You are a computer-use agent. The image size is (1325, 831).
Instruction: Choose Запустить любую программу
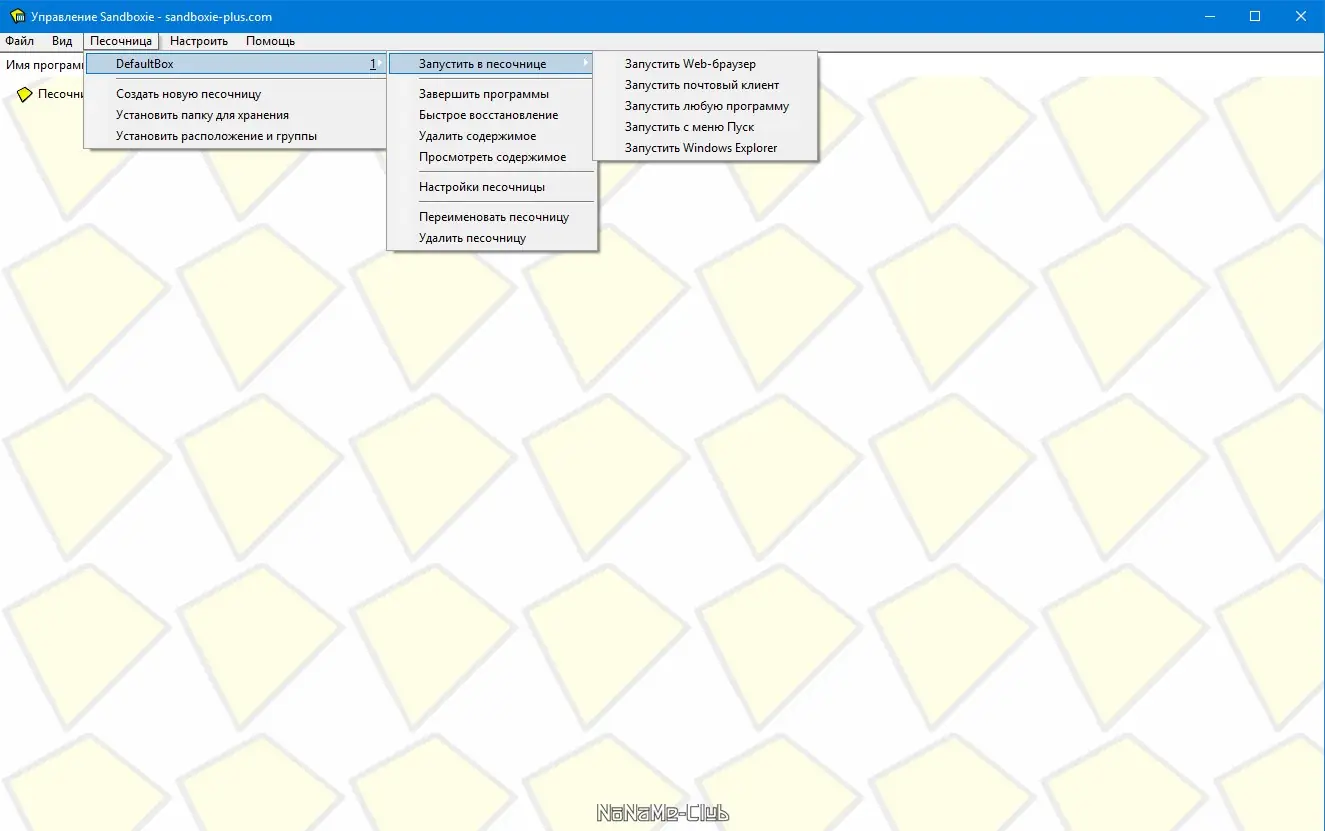(705, 106)
